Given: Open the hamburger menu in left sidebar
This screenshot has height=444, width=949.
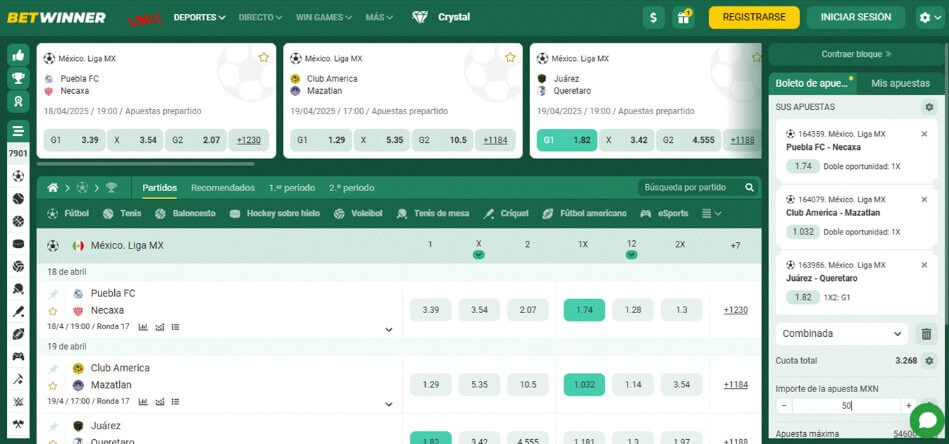Looking at the screenshot, I should tap(18, 131).
